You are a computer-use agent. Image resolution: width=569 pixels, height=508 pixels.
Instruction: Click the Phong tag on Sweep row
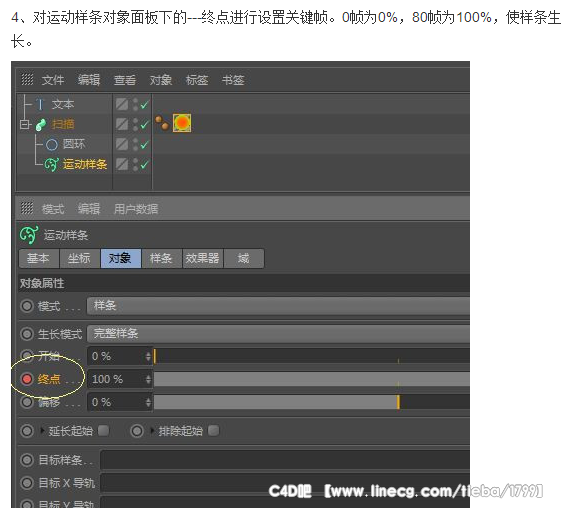coord(162,123)
